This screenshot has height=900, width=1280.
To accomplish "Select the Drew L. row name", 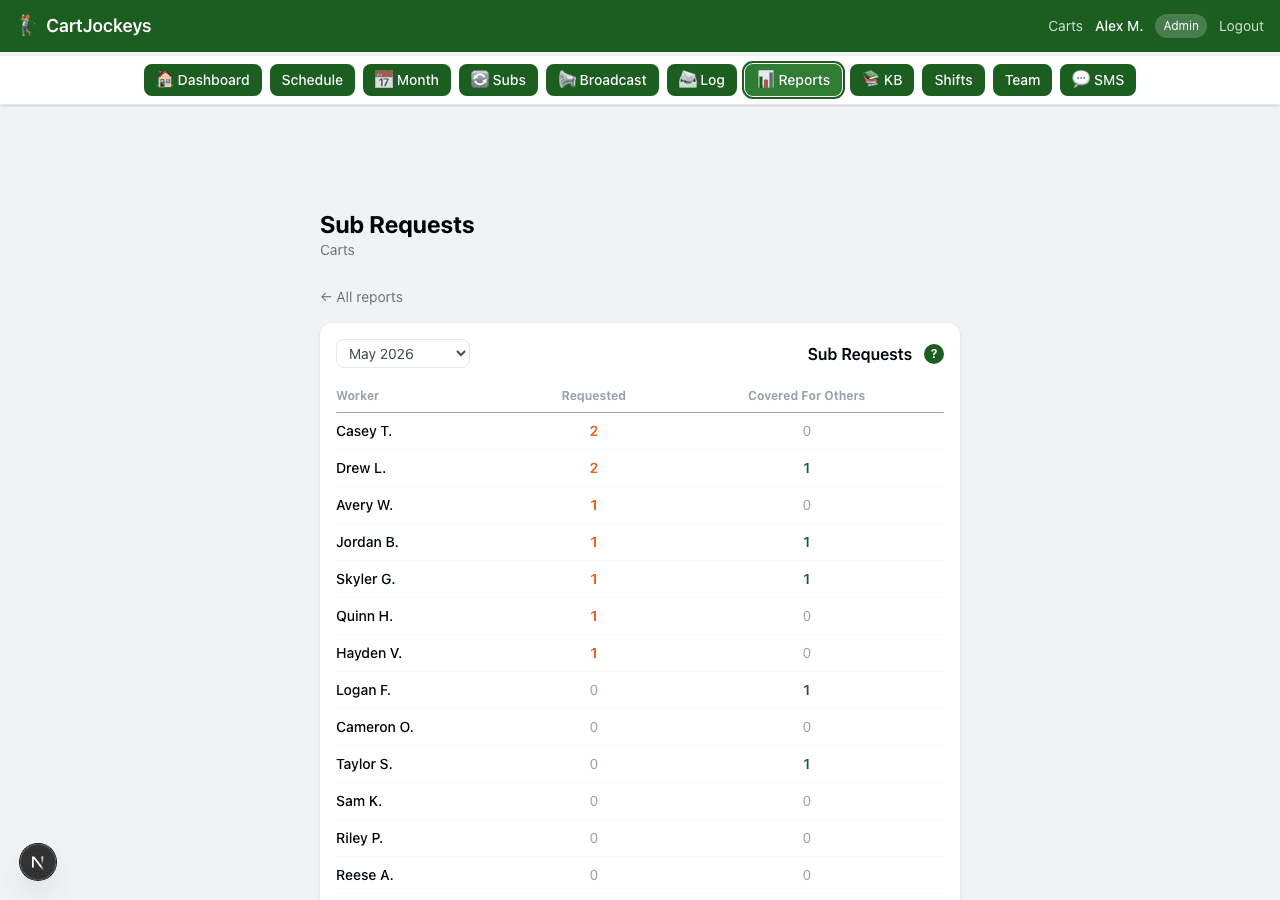I will coord(361,468).
